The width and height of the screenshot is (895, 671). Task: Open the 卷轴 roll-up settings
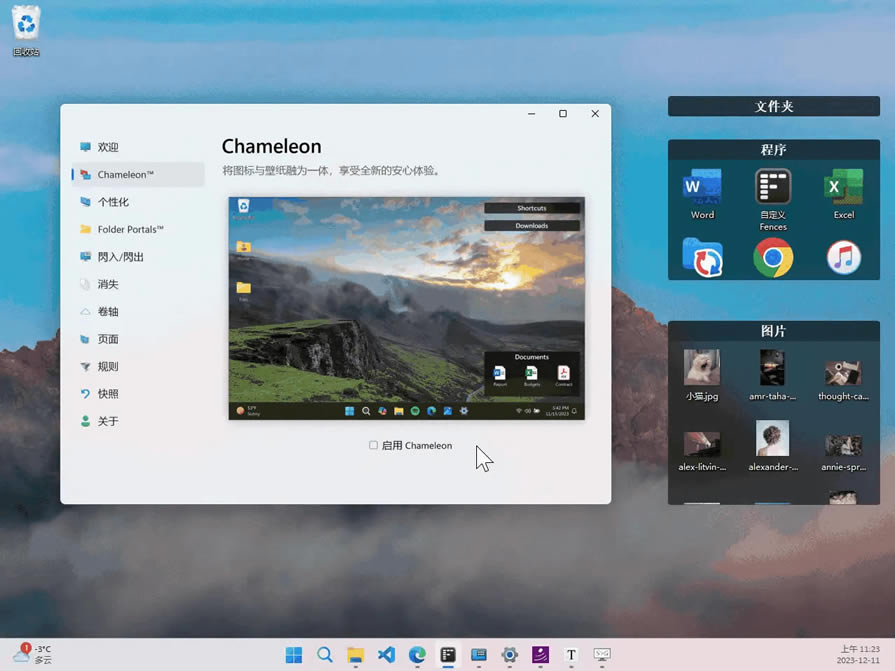point(138,312)
